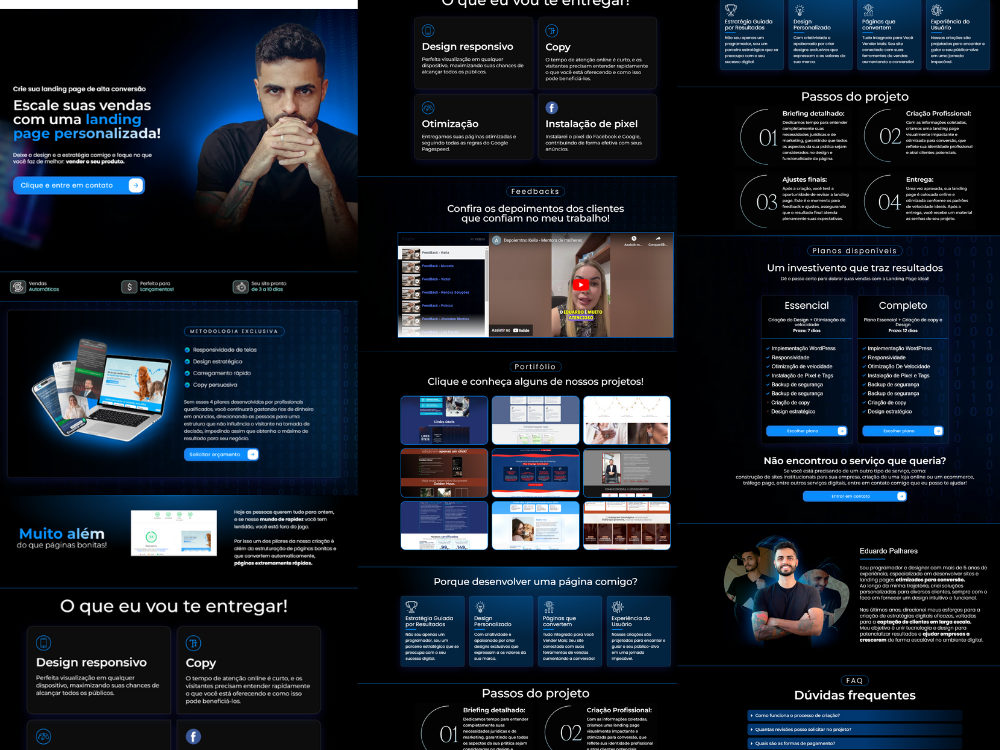Image resolution: width=1000 pixels, height=750 pixels.
Task: Click the photo of Eduardo Palhares with crossed arms
Action: tap(786, 593)
